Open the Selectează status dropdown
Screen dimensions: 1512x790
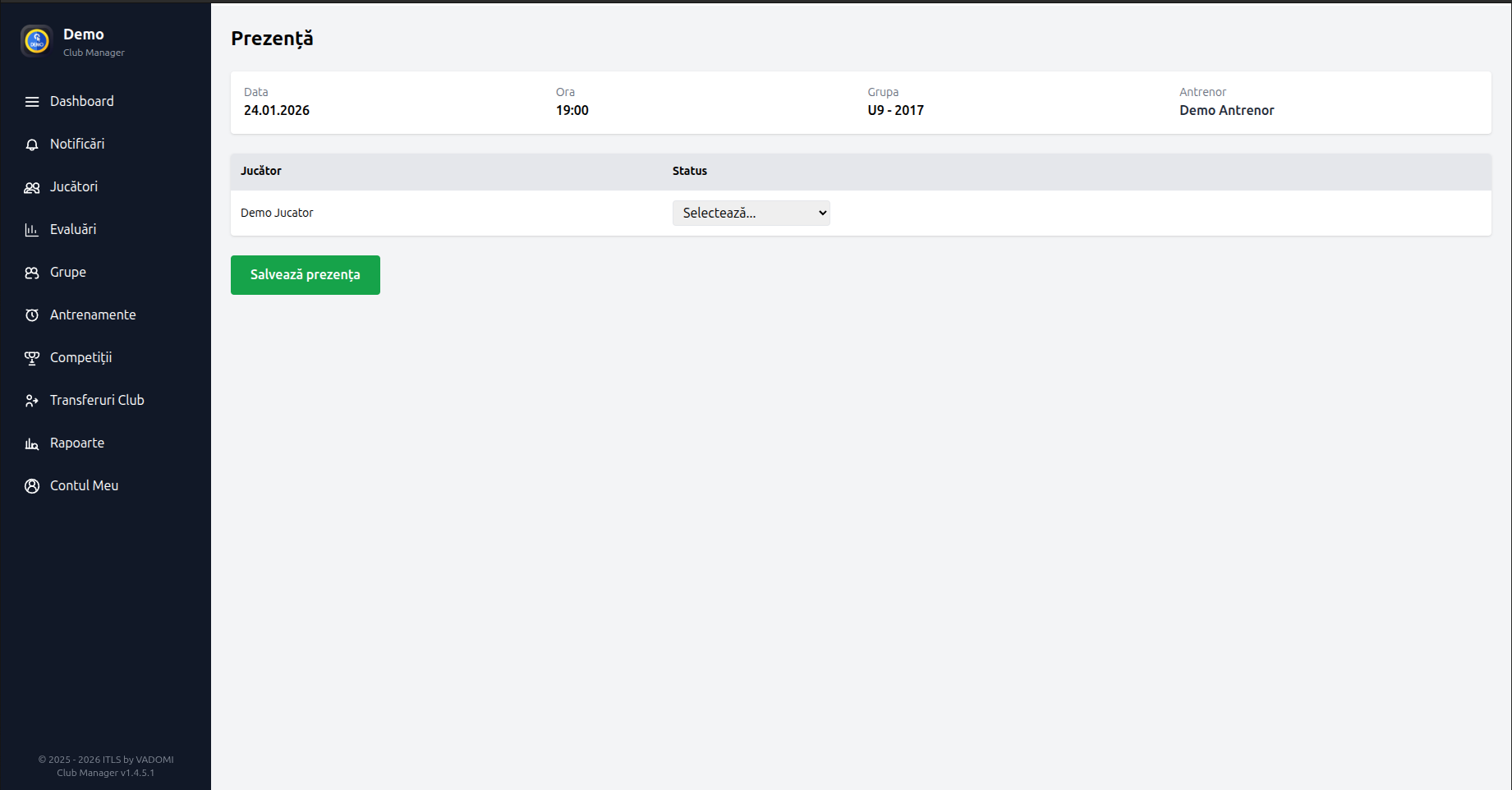coord(751,213)
